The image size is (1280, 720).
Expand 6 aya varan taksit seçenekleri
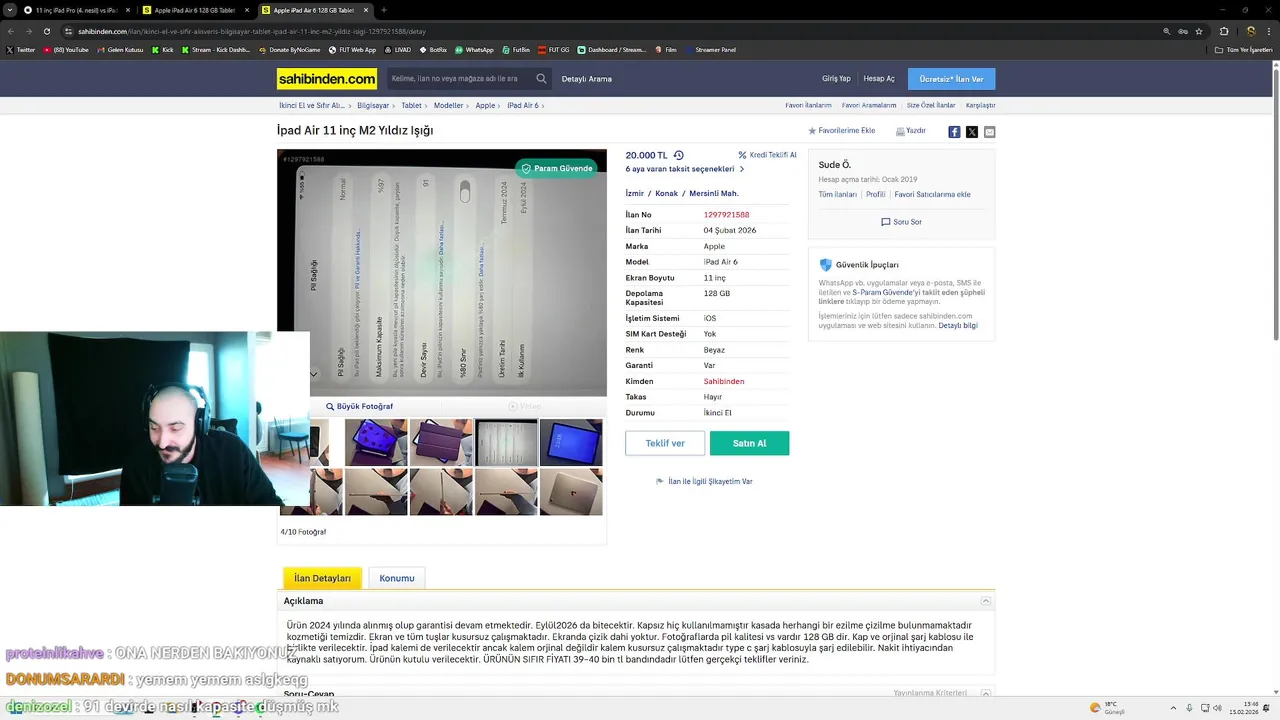(685, 169)
